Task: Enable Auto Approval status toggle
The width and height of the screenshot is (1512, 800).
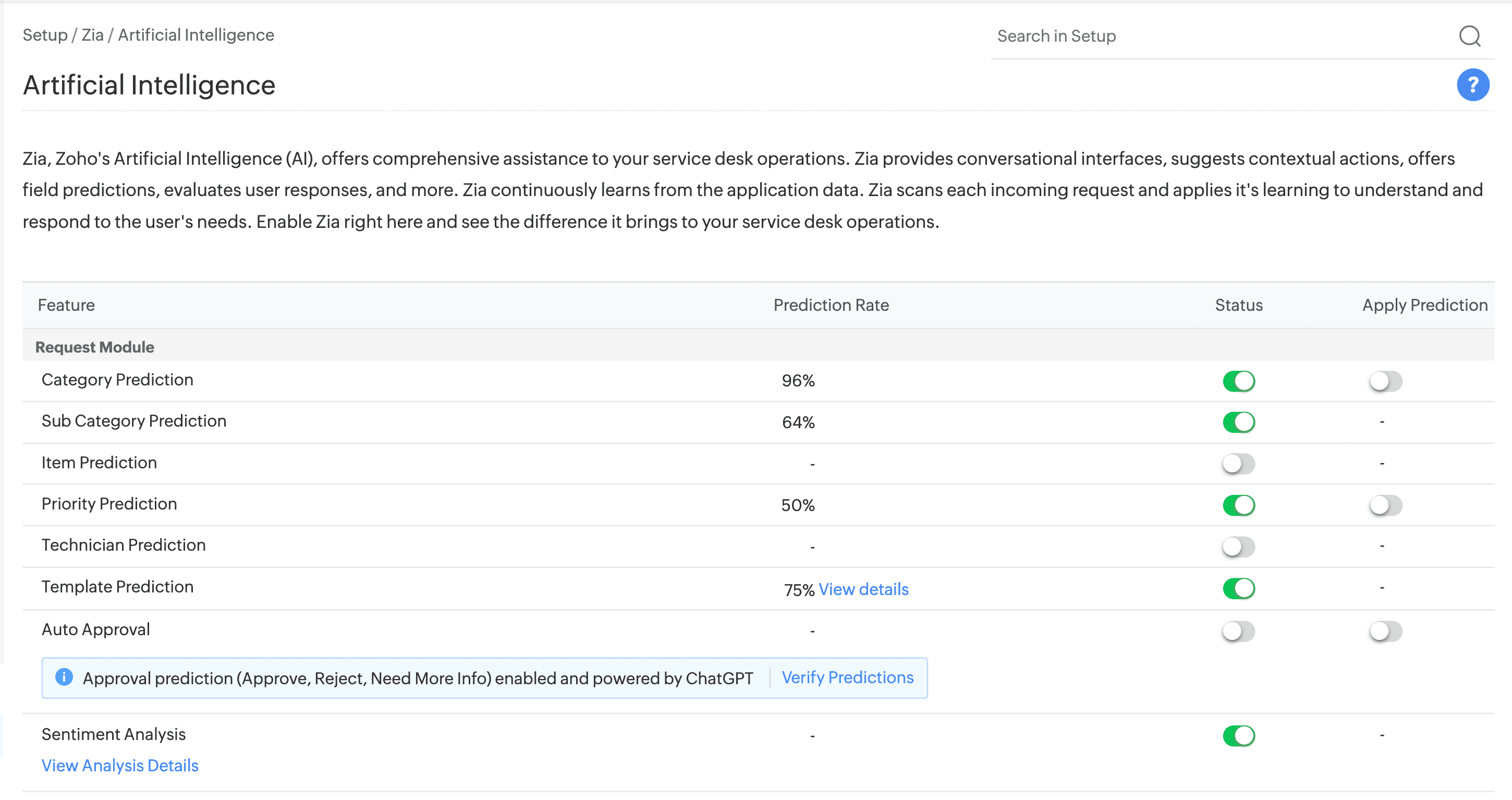Action: (1238, 632)
